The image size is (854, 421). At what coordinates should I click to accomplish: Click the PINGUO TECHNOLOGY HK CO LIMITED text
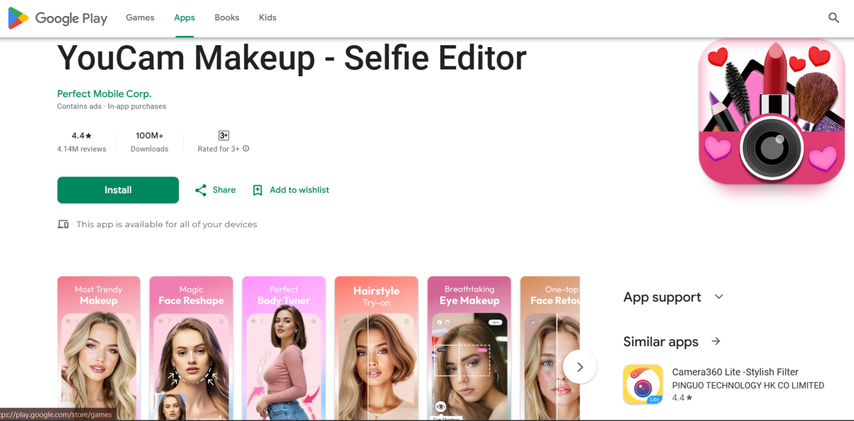[748, 386]
